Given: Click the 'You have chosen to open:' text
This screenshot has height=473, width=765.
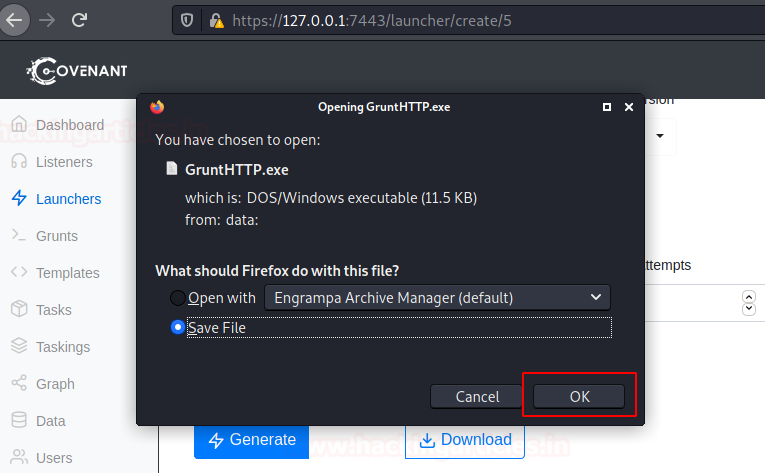Looking at the screenshot, I should [x=238, y=140].
